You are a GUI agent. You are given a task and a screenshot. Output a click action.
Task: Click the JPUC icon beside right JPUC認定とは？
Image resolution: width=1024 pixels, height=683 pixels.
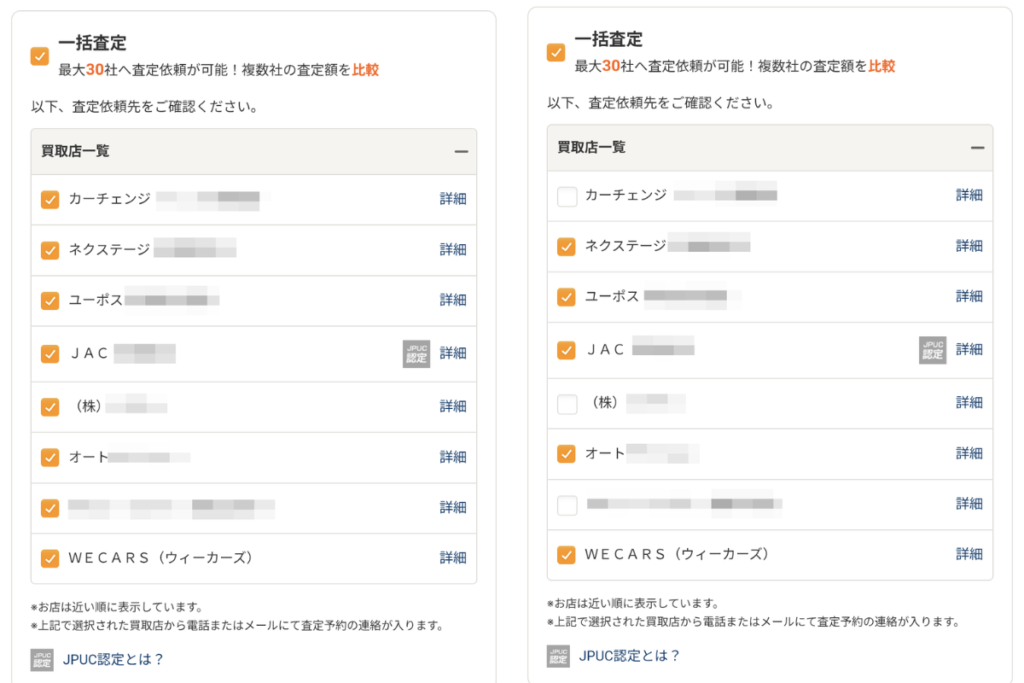coord(558,656)
